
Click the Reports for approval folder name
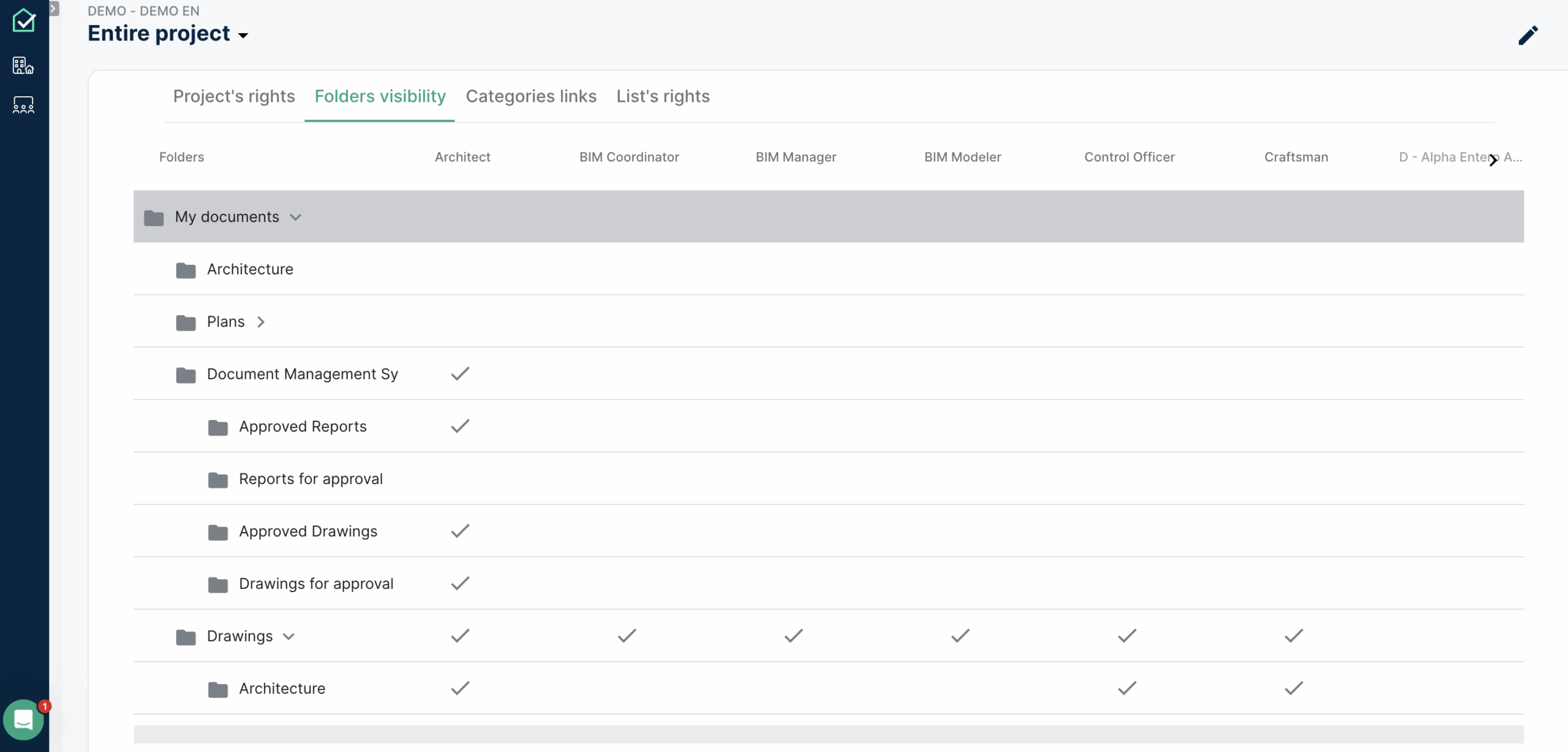tap(311, 479)
